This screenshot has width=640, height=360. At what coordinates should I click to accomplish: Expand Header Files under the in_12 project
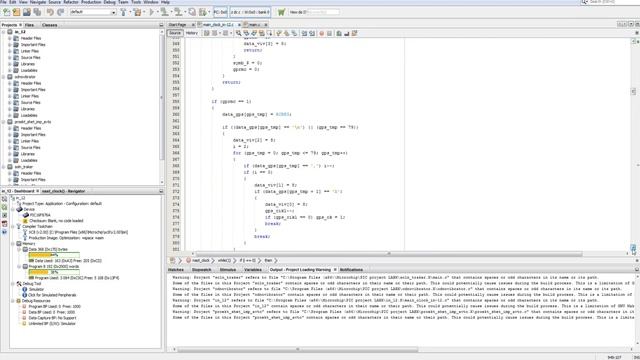pos(10,38)
